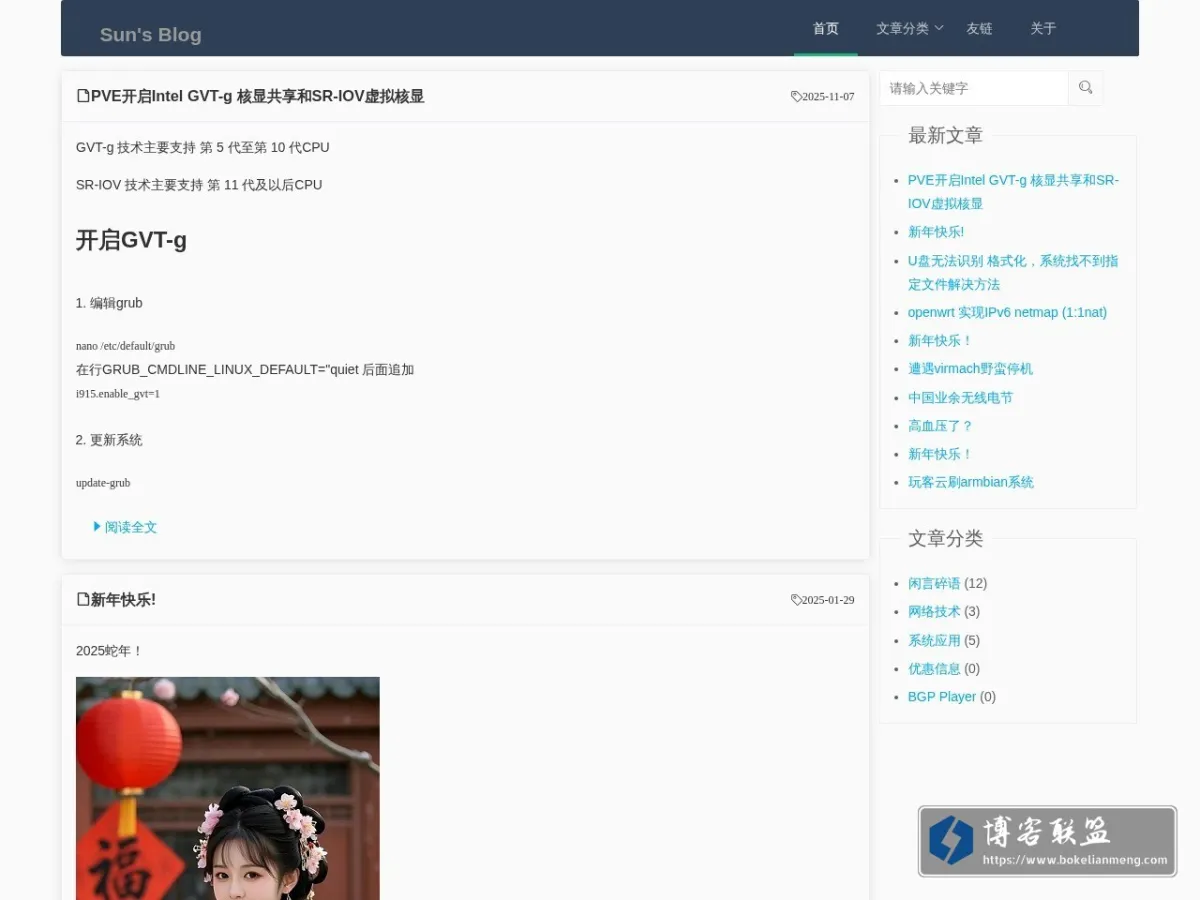Screen dimensions: 1200x900
Task: Open 系统应用 category
Action: [x=934, y=640]
